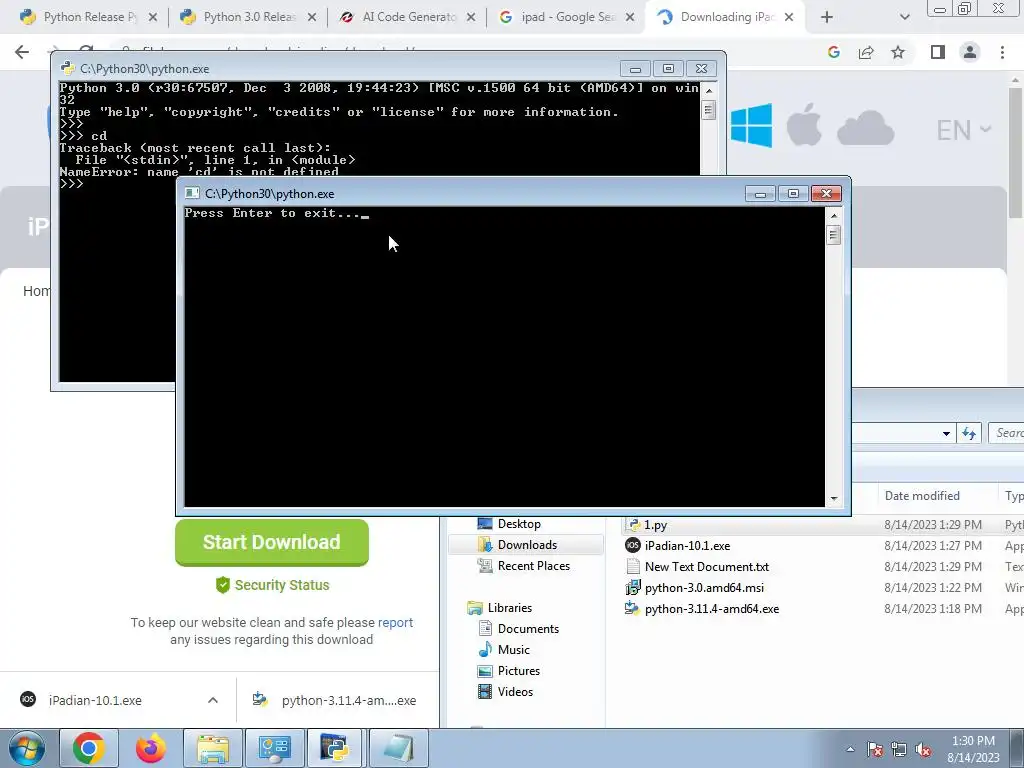Minimize the front python.exe window
The image size is (1024, 768).
coord(760,194)
